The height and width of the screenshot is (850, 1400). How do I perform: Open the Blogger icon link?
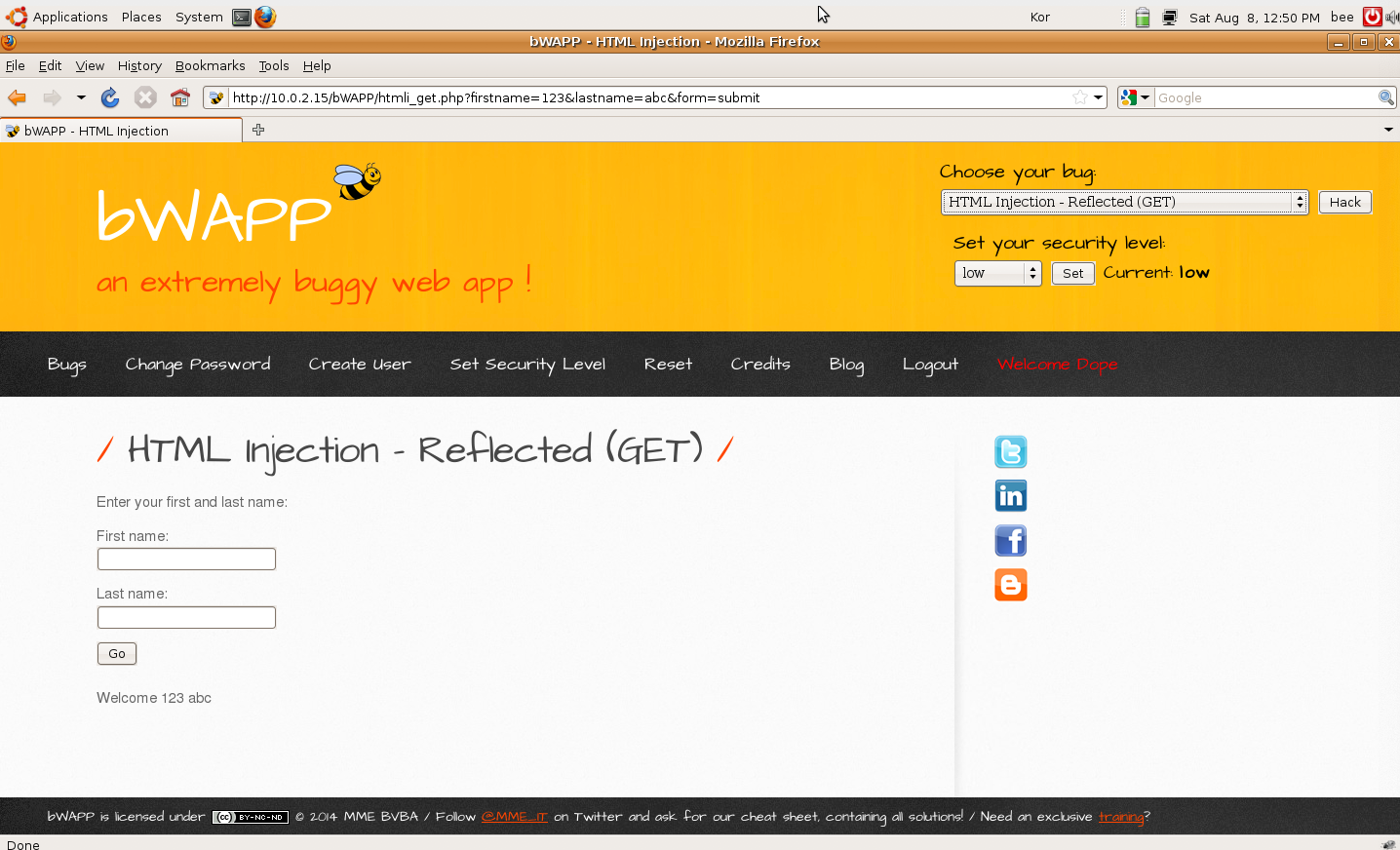coord(1011,585)
